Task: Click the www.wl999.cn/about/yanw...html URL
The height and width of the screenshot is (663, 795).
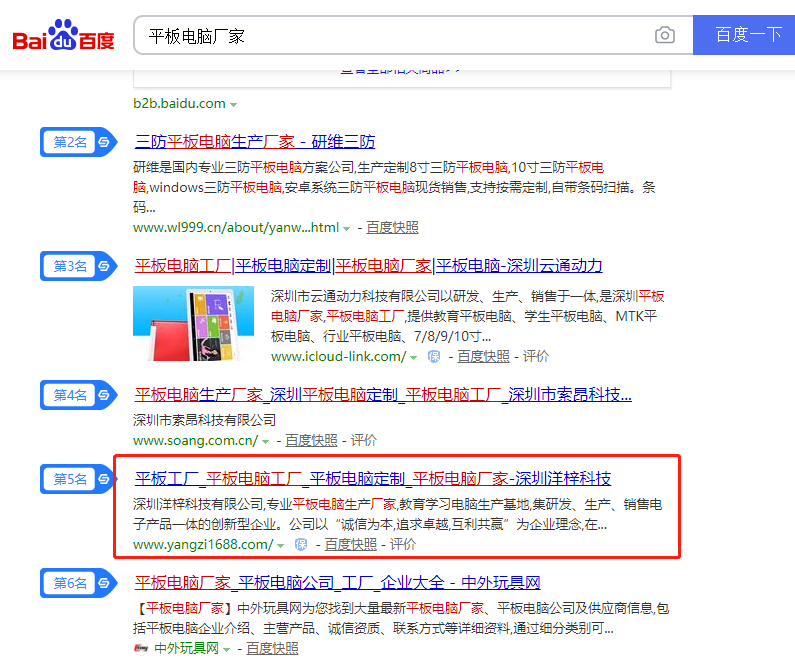Action: 236,228
